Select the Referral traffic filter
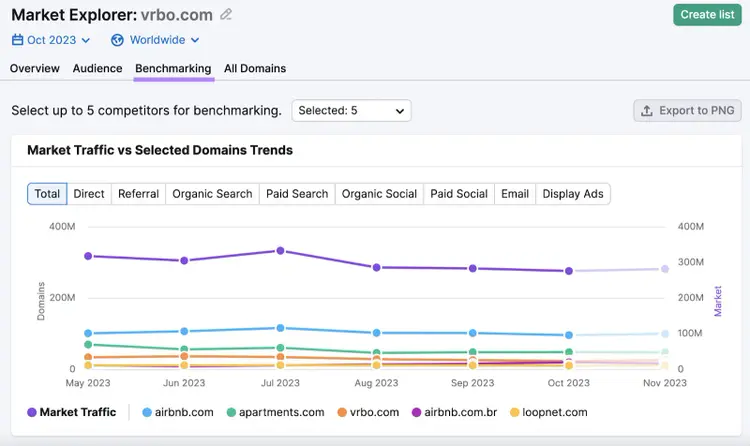The image size is (750, 446). coord(138,194)
